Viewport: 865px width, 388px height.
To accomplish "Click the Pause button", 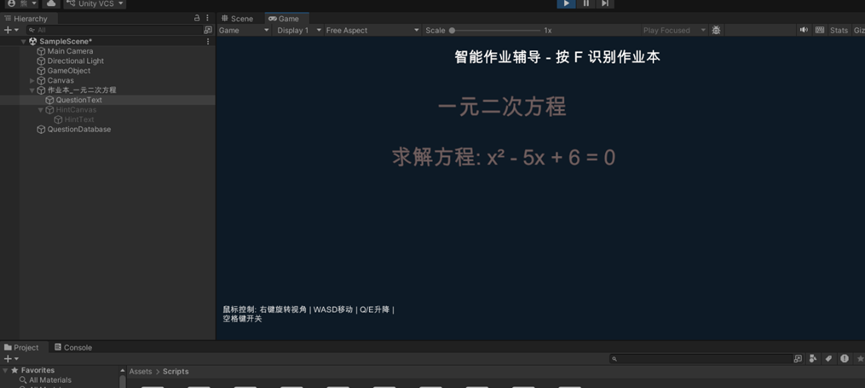I will coord(585,3).
